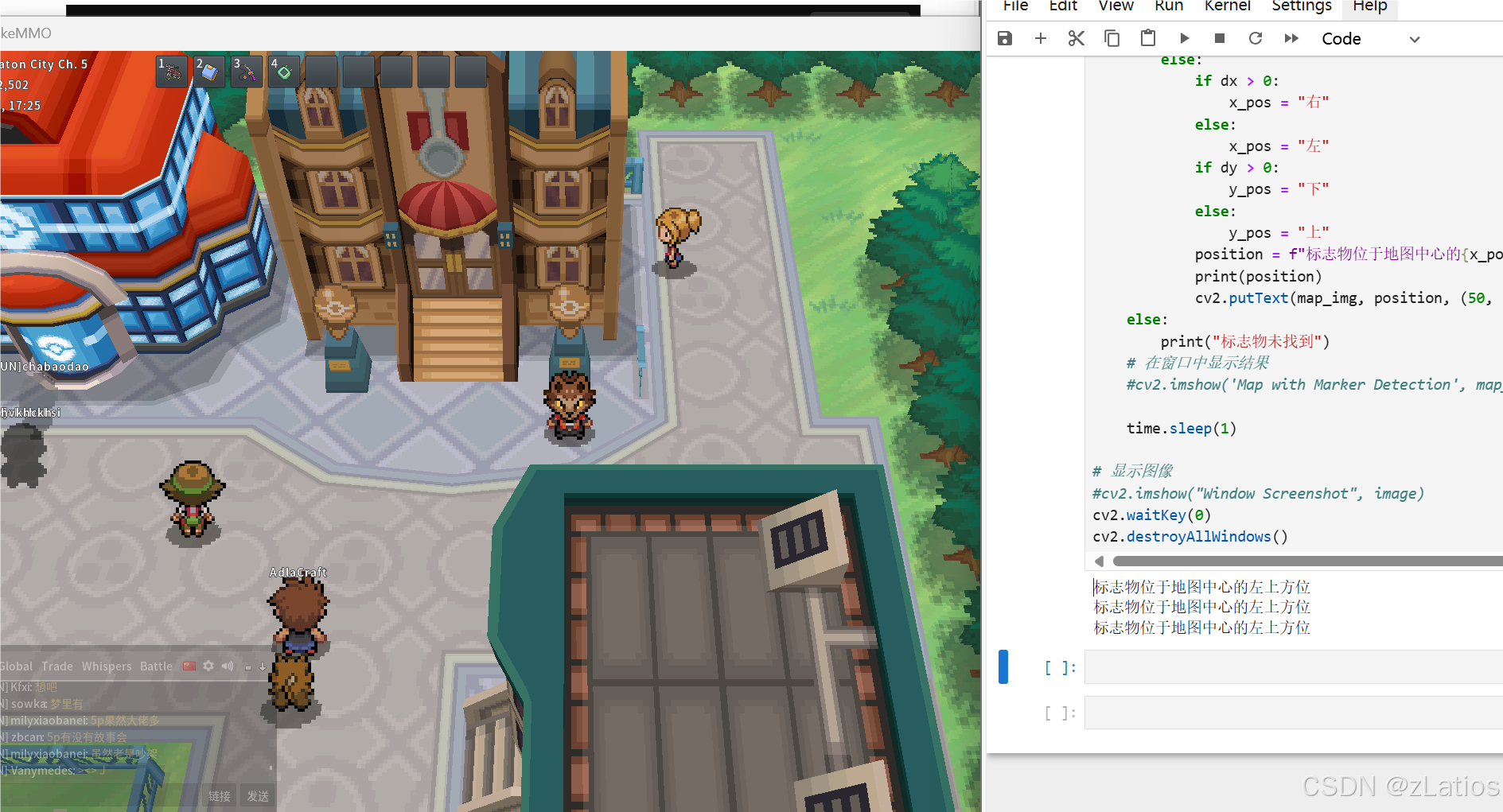Toggle chat sound with the speaker icon

point(228,666)
